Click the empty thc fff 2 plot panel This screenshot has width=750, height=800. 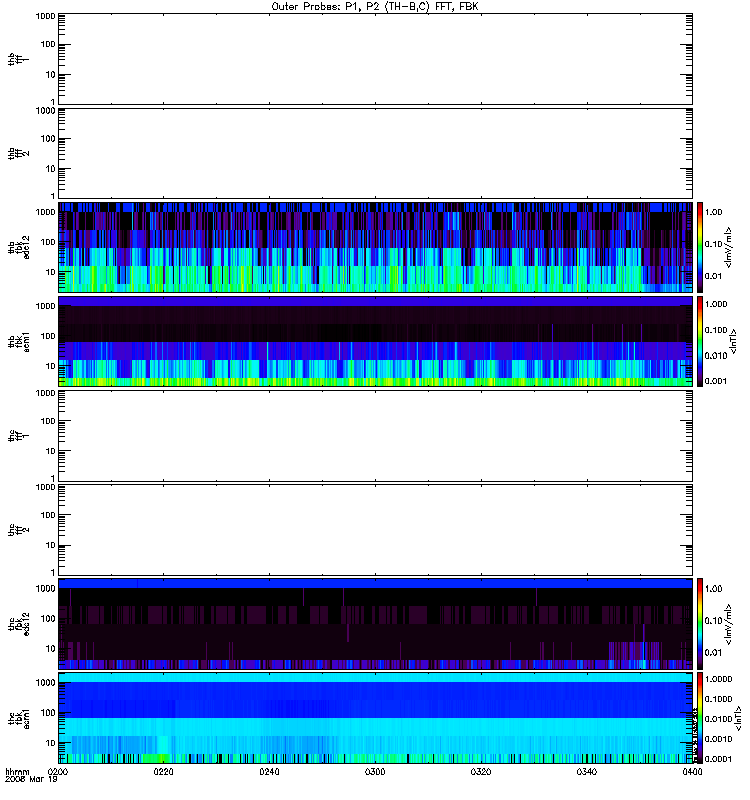point(376,530)
